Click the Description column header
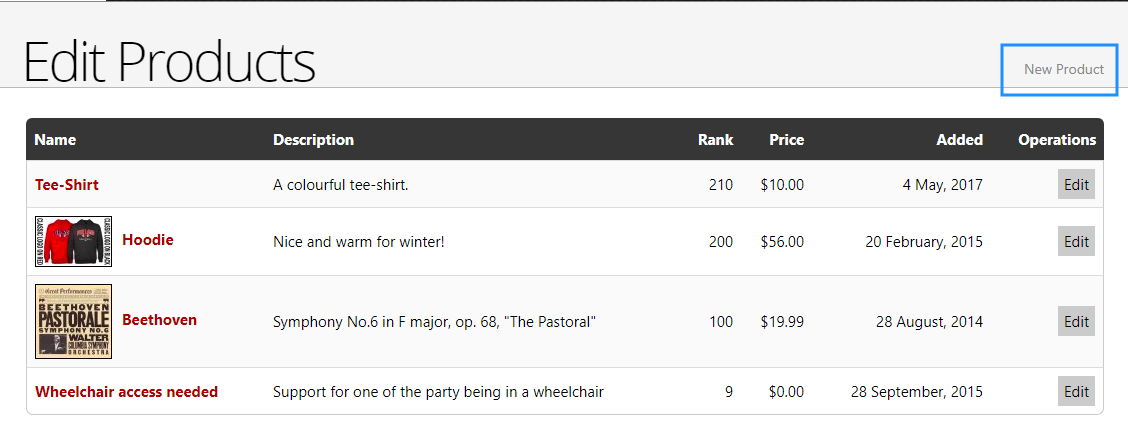The width and height of the screenshot is (1128, 437). (313, 140)
